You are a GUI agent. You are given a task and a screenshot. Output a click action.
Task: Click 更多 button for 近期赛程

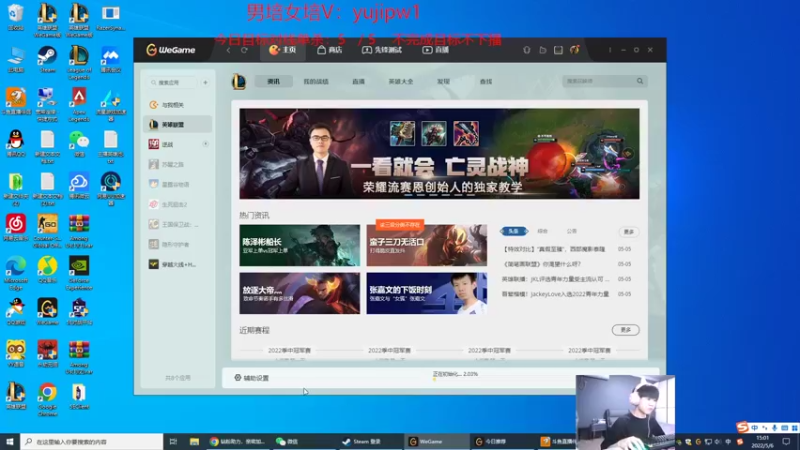[626, 330]
